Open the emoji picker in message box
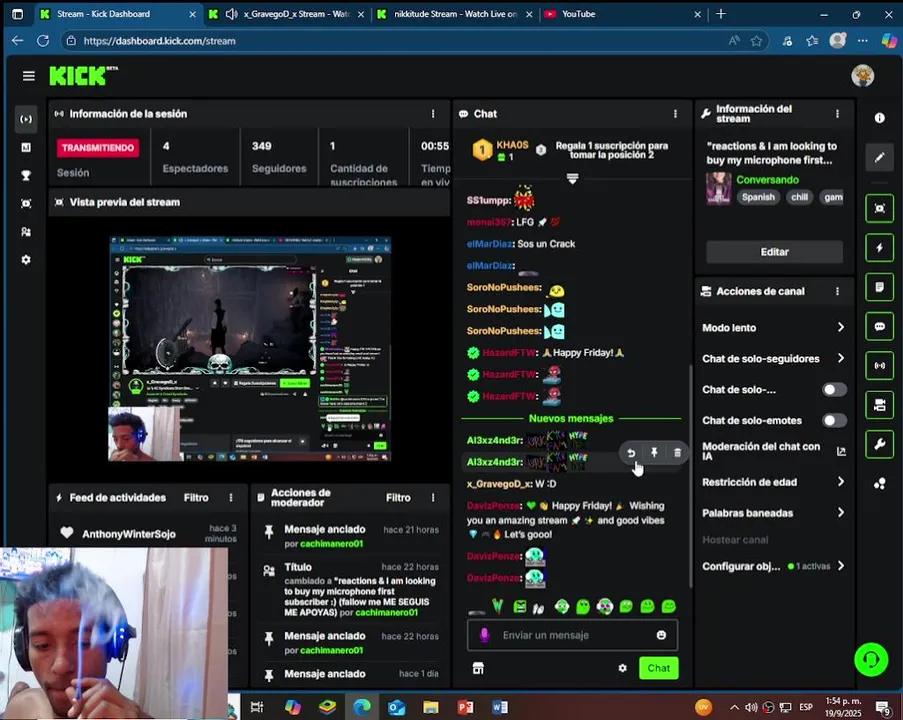This screenshot has height=720, width=903. click(661, 635)
